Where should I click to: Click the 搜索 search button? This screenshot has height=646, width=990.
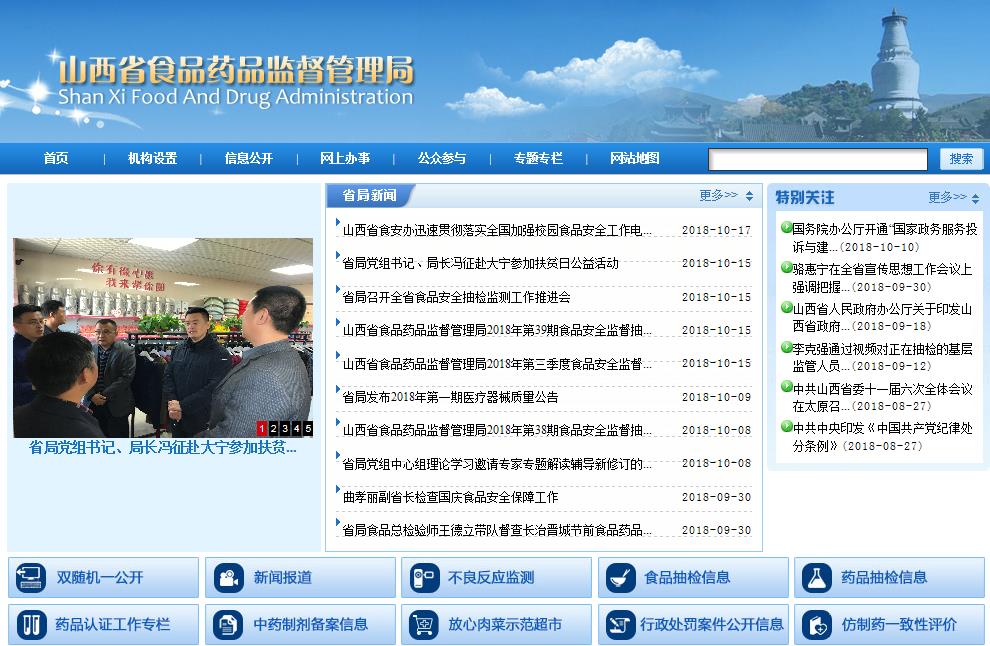point(961,158)
